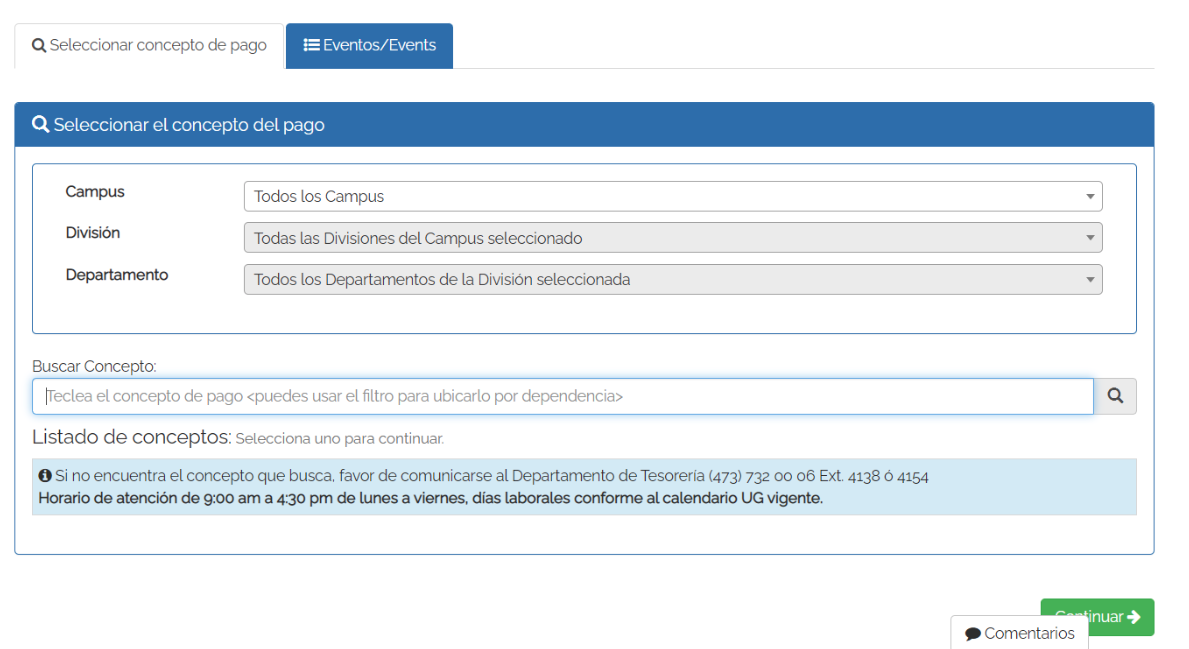The width and height of the screenshot is (1189, 649).
Task: Click the magnifier icon in the panel header
Action: pyautogui.click(x=41, y=124)
